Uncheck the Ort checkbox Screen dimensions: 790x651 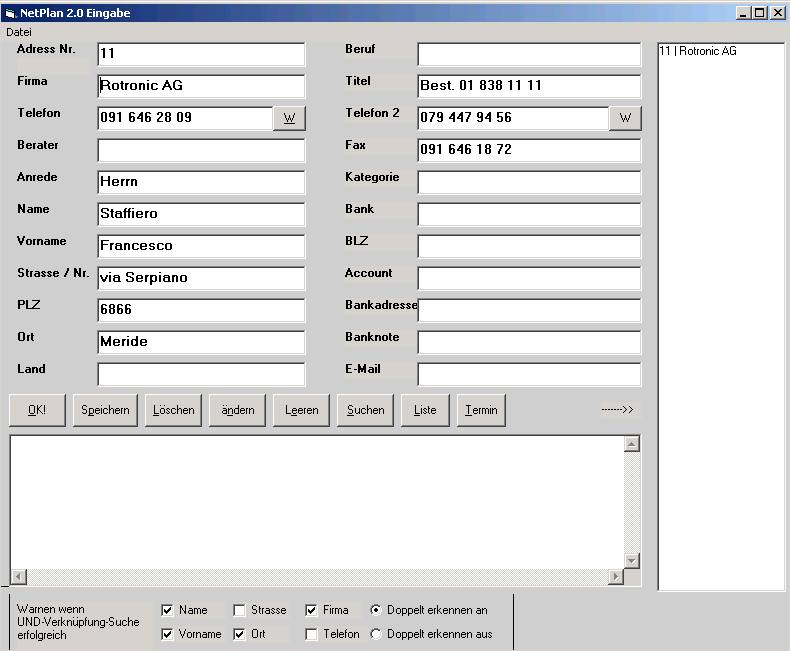click(239, 634)
